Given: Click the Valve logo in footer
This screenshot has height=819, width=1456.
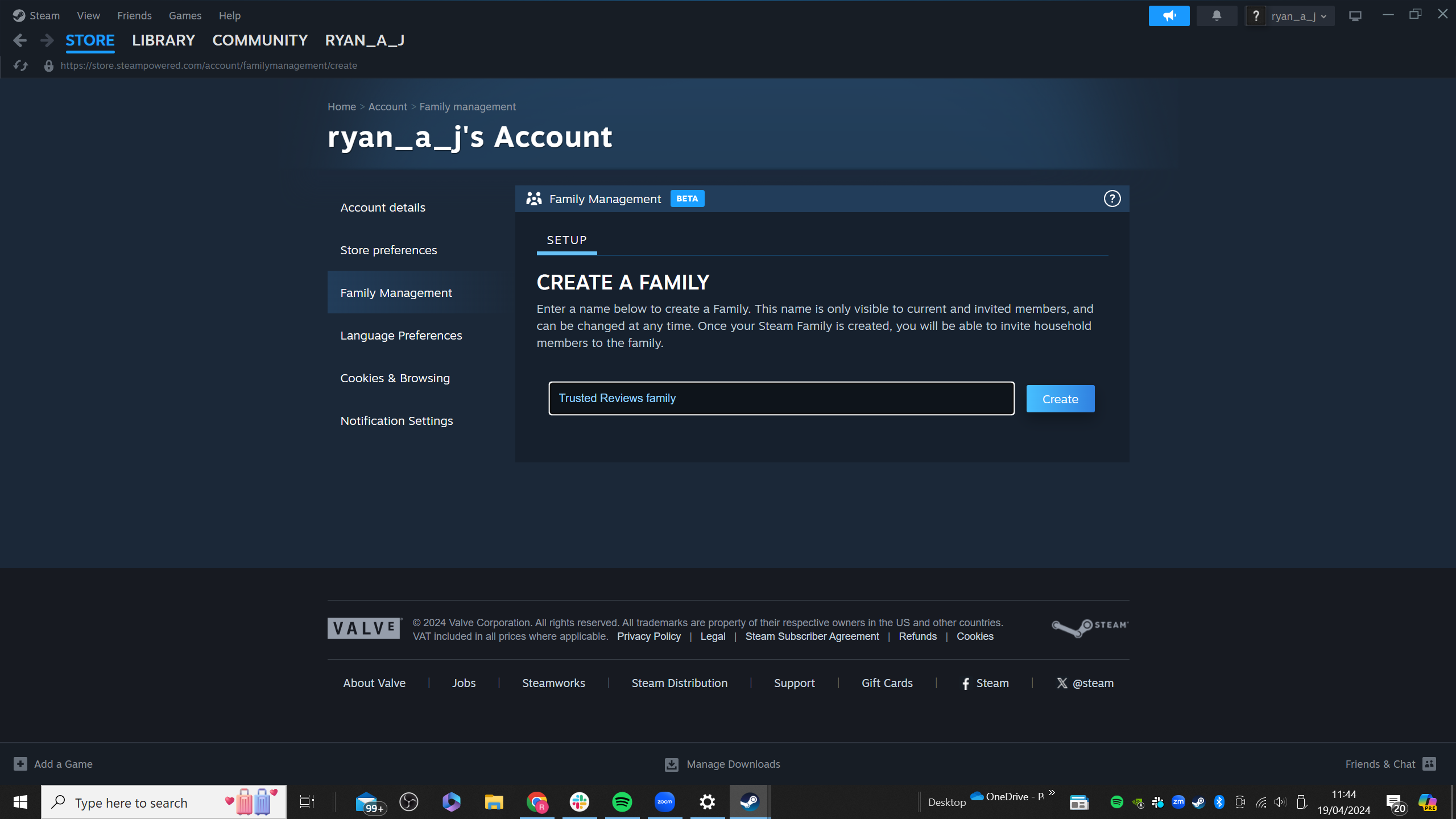Looking at the screenshot, I should [365, 628].
